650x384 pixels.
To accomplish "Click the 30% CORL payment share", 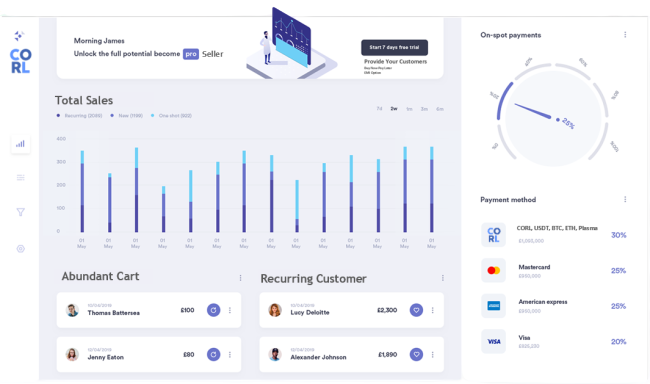I will (x=618, y=235).
